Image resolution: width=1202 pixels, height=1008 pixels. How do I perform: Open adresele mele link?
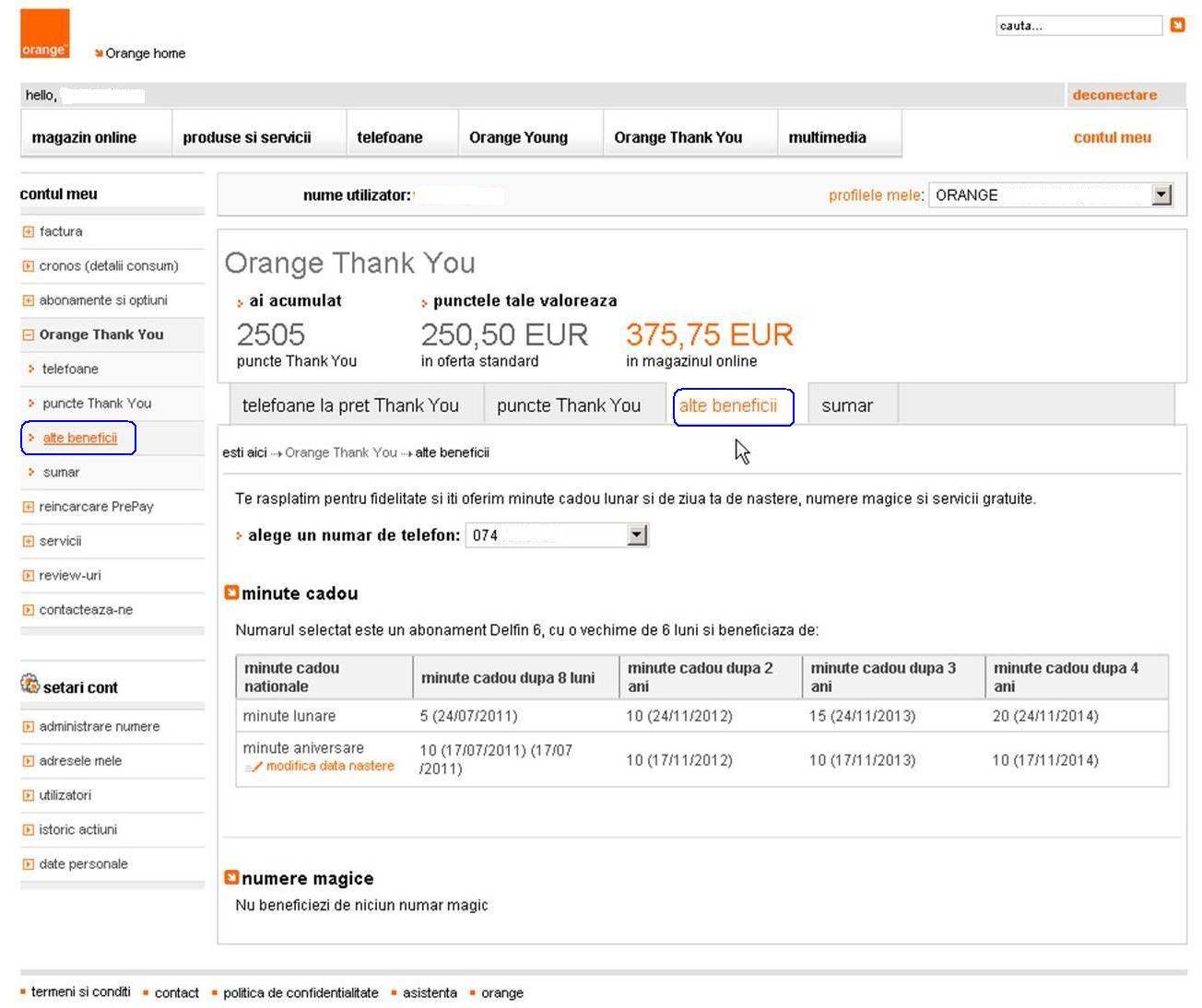(80, 761)
